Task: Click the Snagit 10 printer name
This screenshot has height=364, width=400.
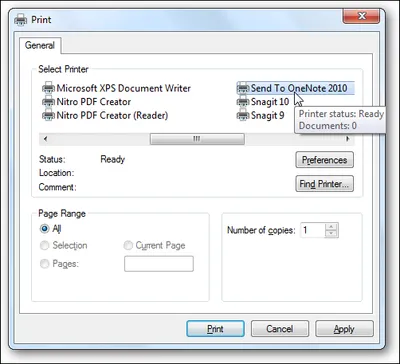Action: (x=270, y=102)
